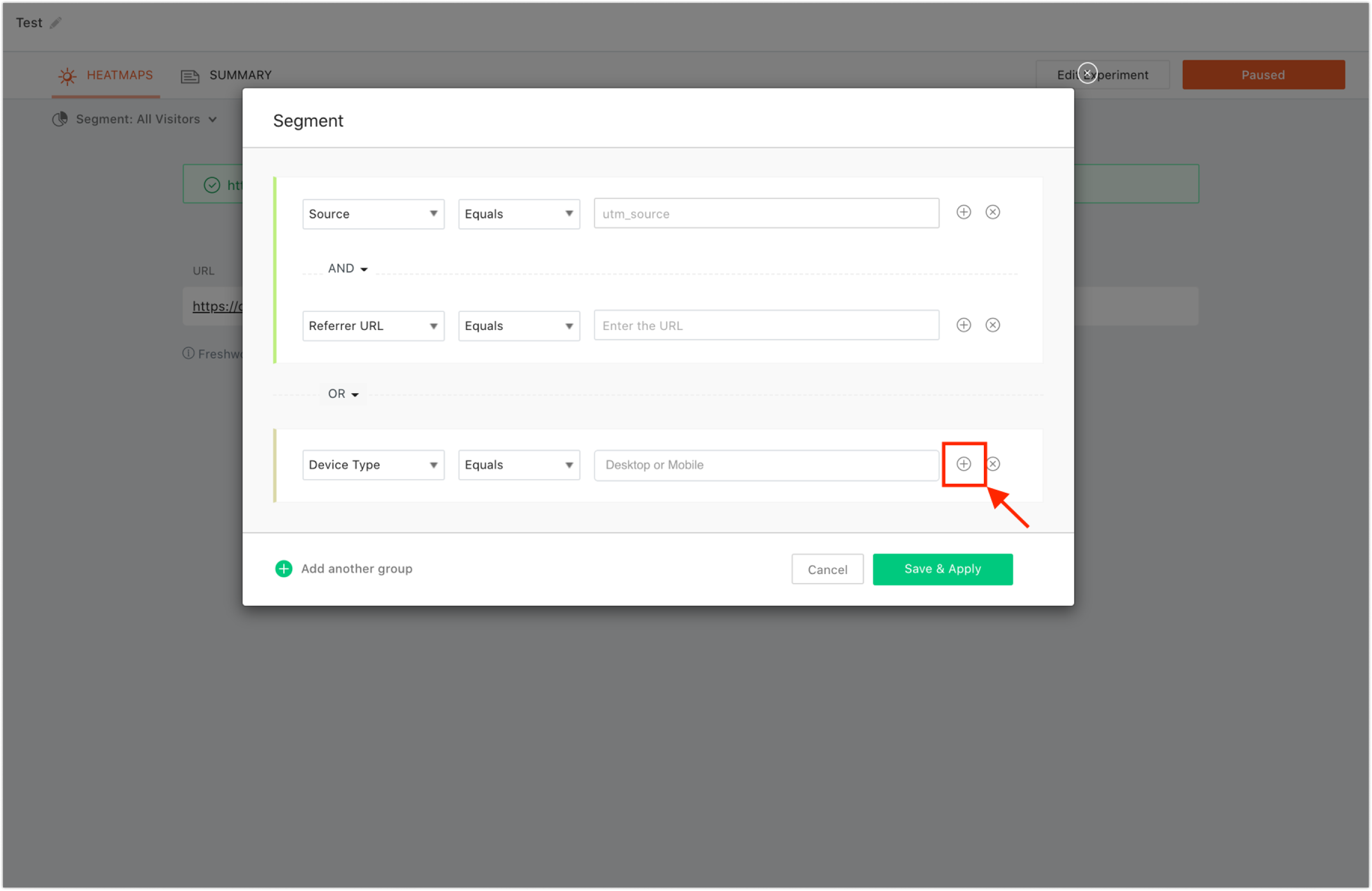Remove the Device Type condition row
This screenshot has width=1372, height=891.
[993, 464]
